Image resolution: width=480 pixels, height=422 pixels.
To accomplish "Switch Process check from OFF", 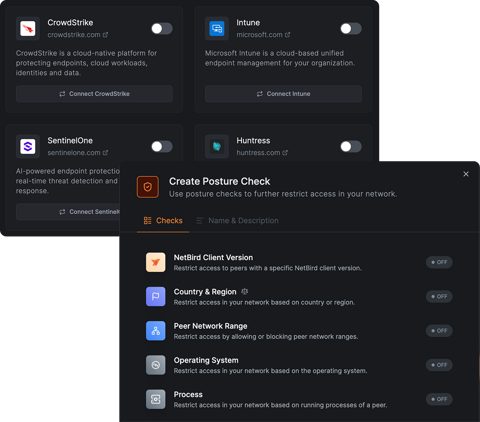I will tap(439, 399).
